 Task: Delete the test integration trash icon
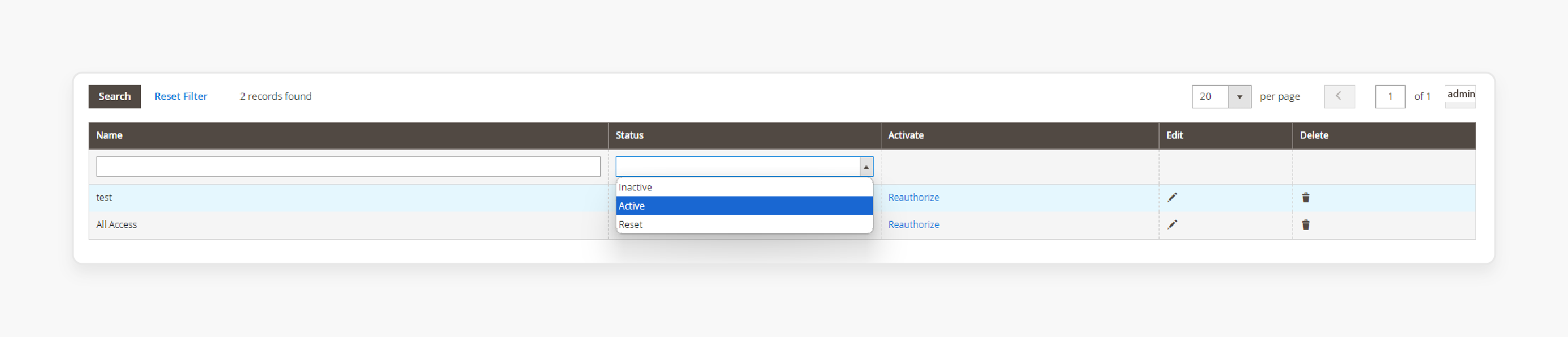(x=1305, y=197)
